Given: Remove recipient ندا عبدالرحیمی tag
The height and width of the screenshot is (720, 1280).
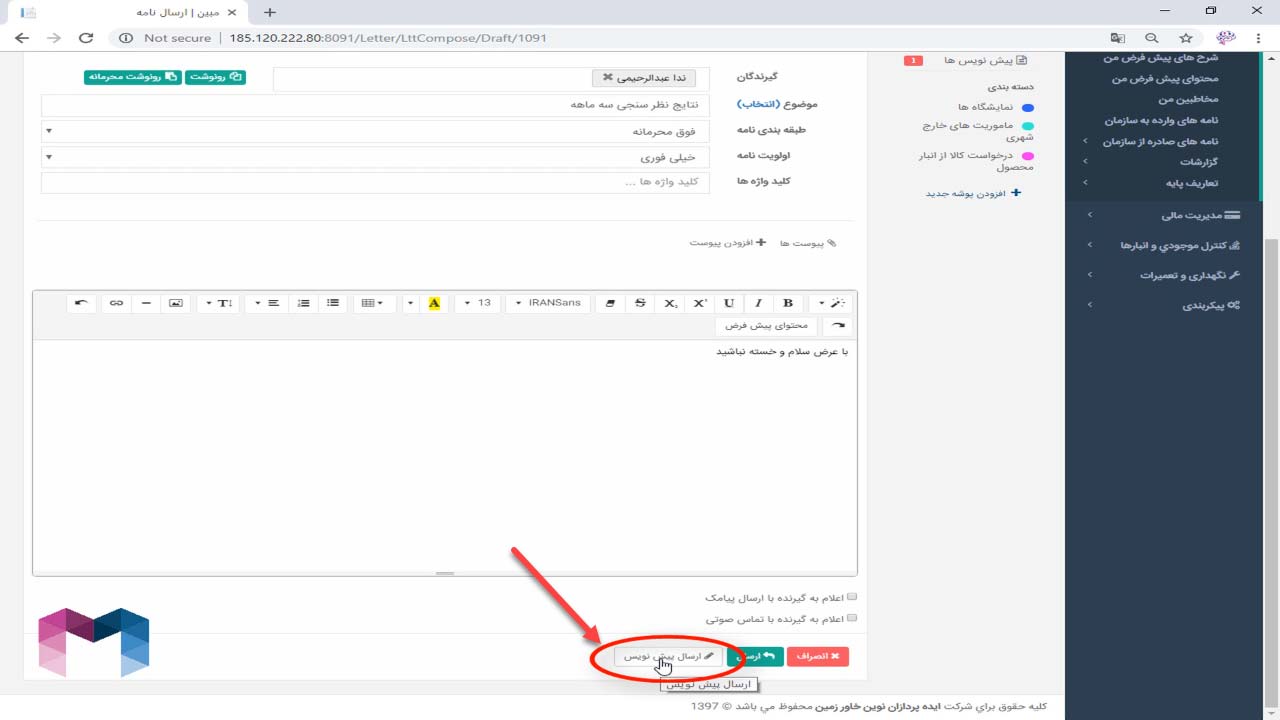Looking at the screenshot, I should [x=608, y=77].
